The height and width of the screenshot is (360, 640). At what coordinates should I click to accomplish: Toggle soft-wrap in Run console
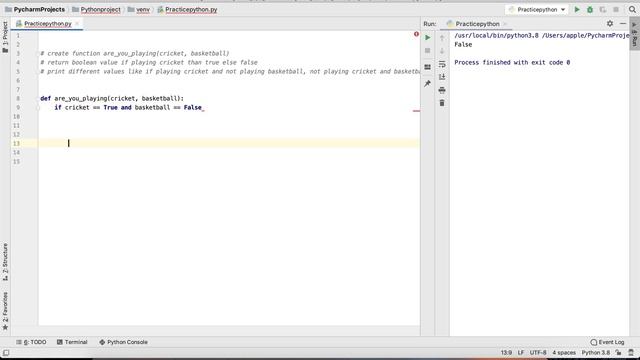point(442,64)
